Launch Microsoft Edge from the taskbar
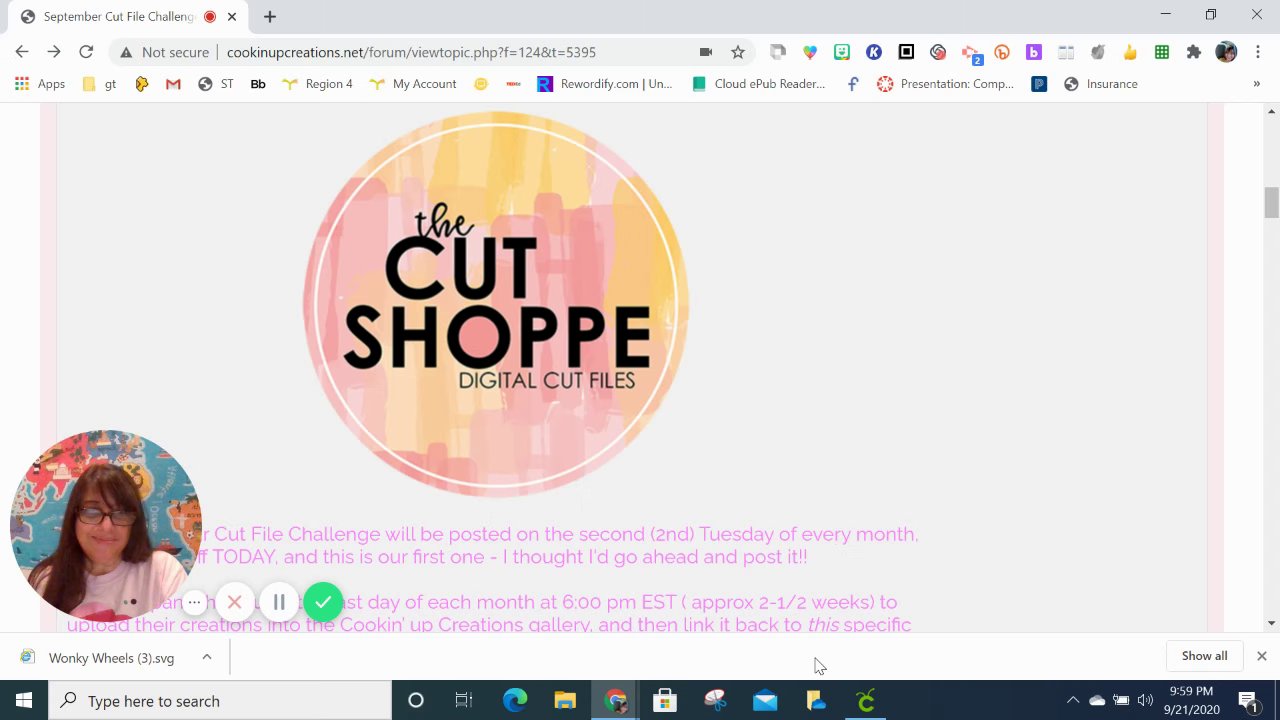Screen dimensions: 1280x720 (x=515, y=700)
